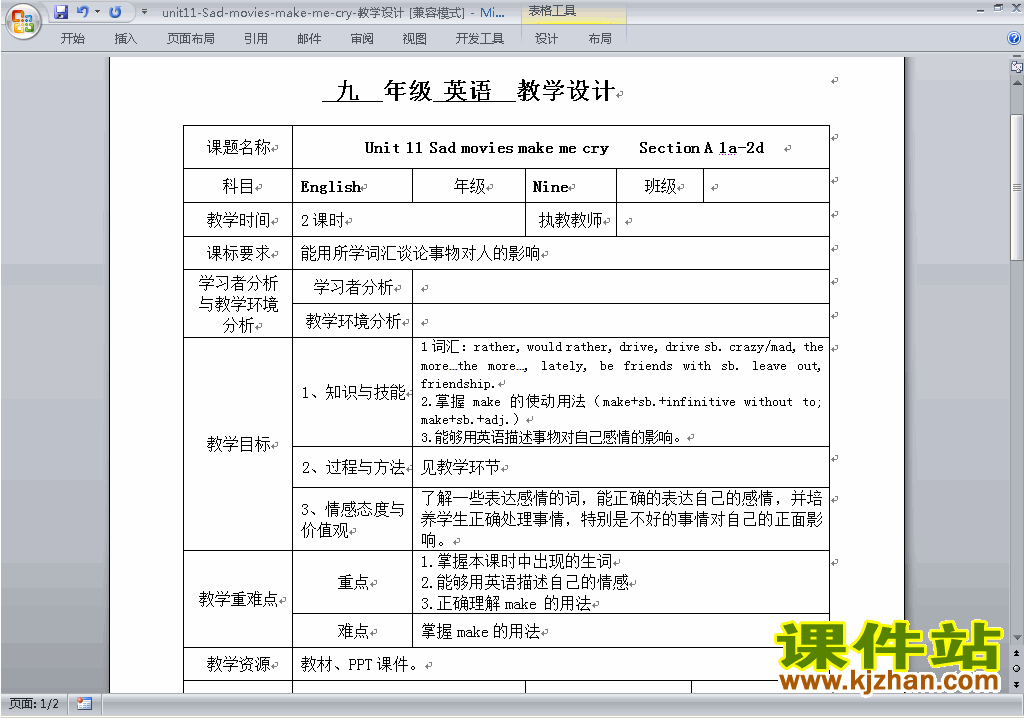The width and height of the screenshot is (1024, 718).
Task: Click the 重点 label cell
Action: 353,582
